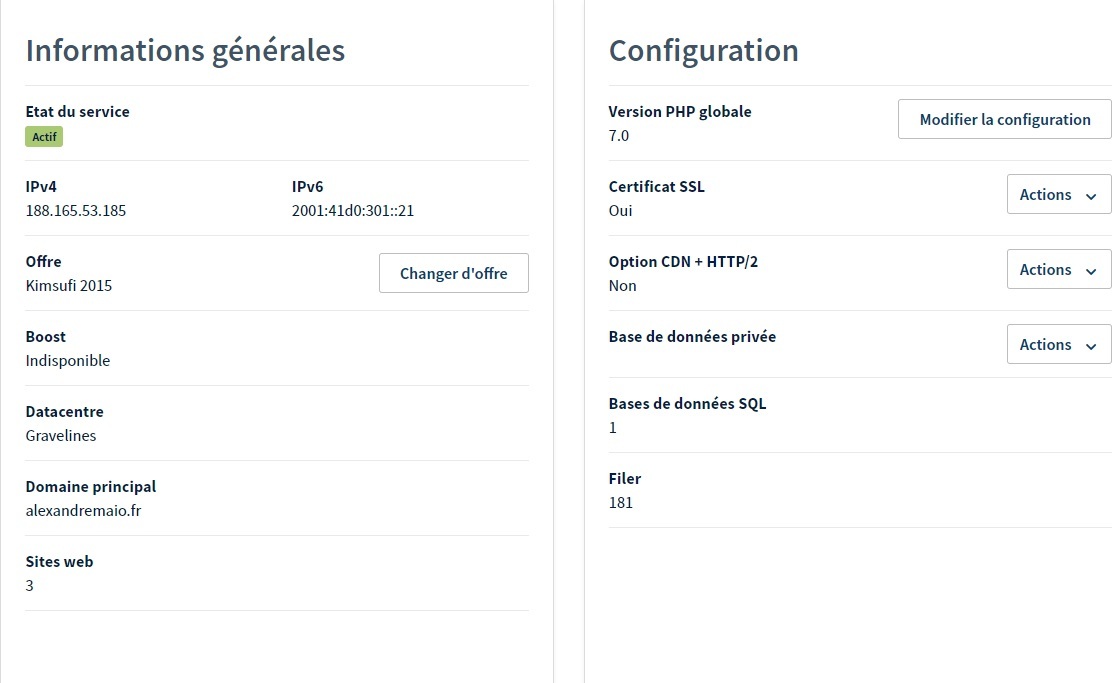Viewport: 1115px width, 683px height.
Task: Click the Oui value under Certificat SSL
Action: [620, 211]
